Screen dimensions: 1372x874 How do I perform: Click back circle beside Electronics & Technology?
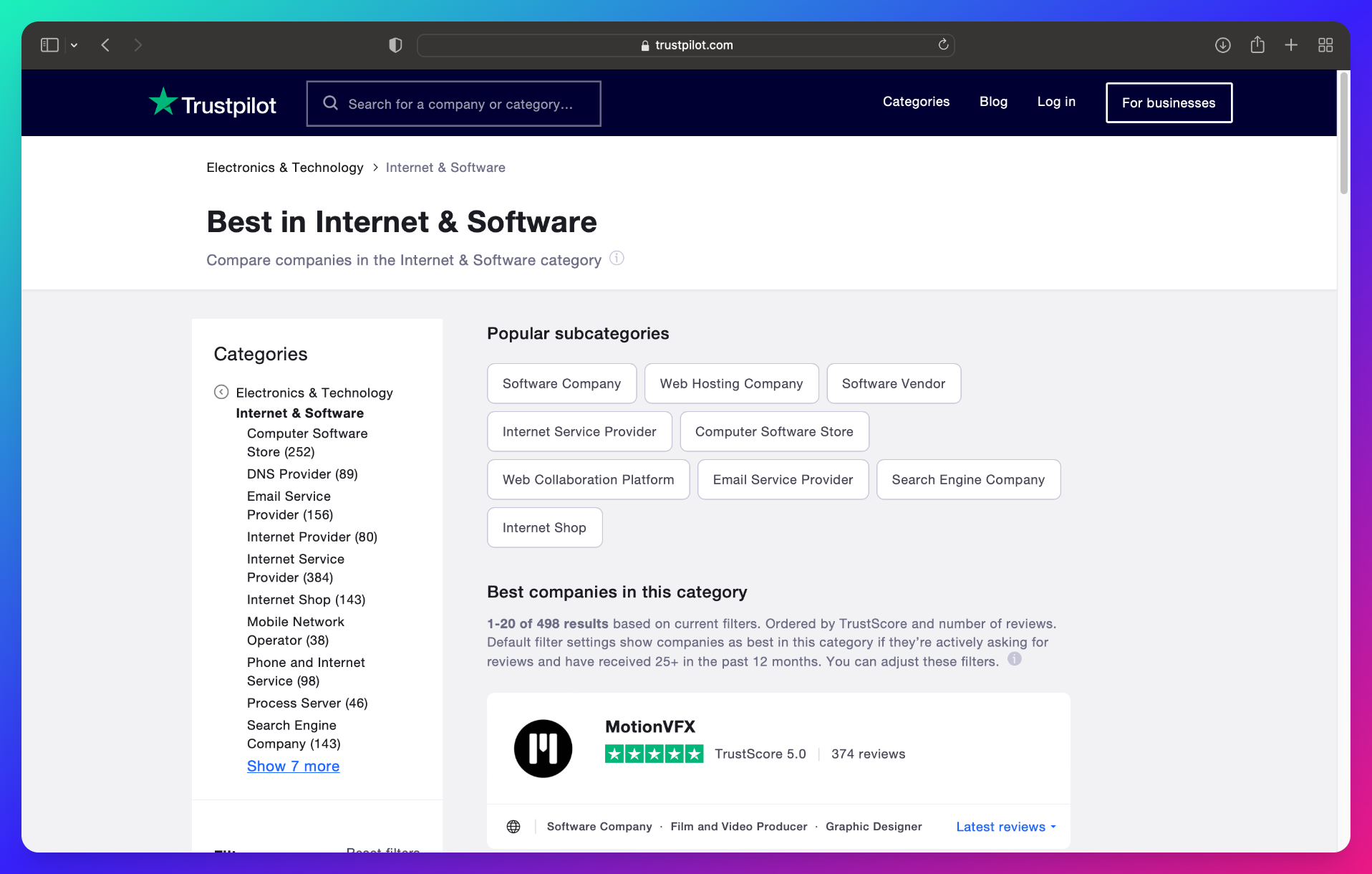tap(221, 392)
